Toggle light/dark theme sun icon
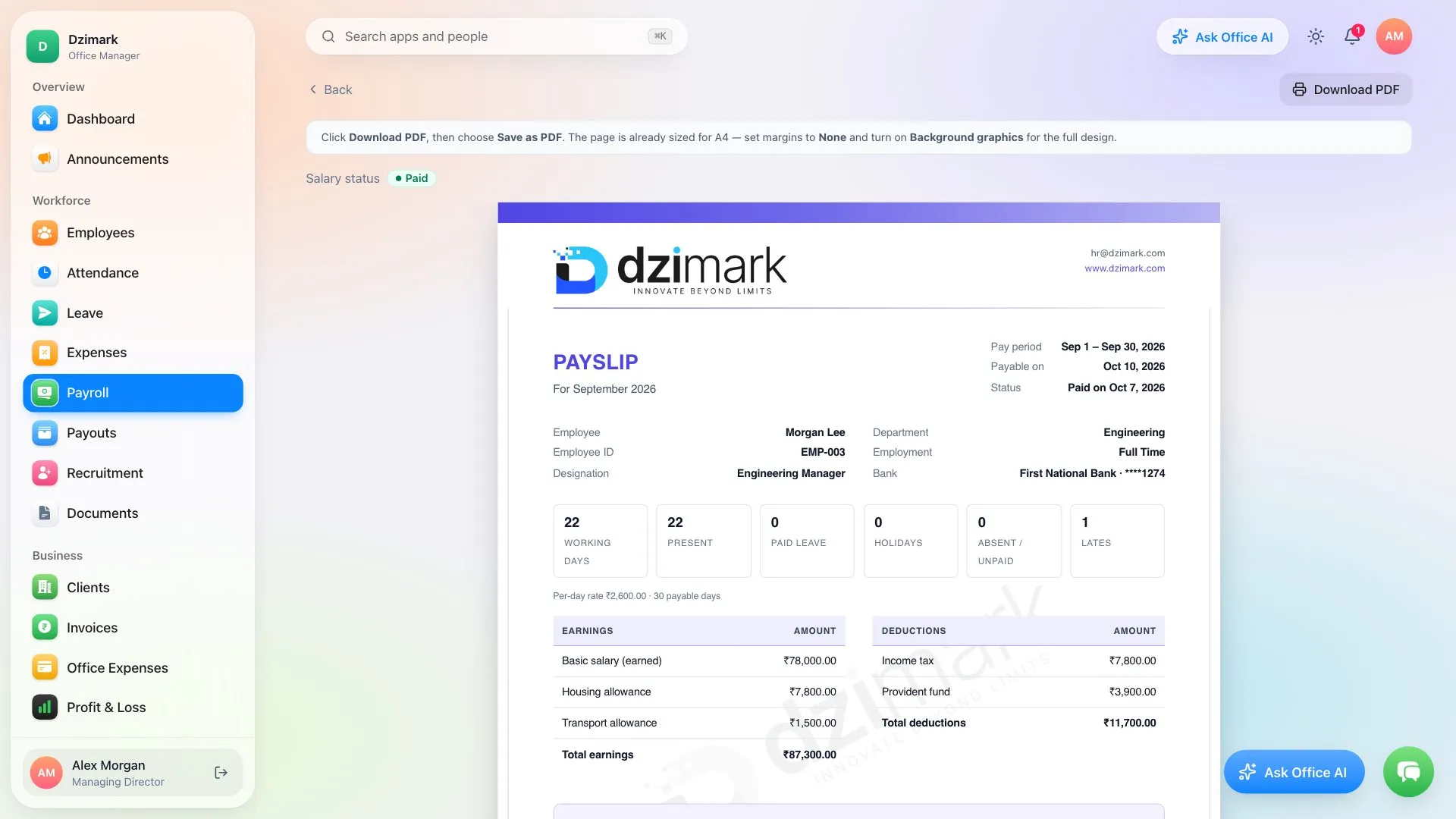 1316,36
